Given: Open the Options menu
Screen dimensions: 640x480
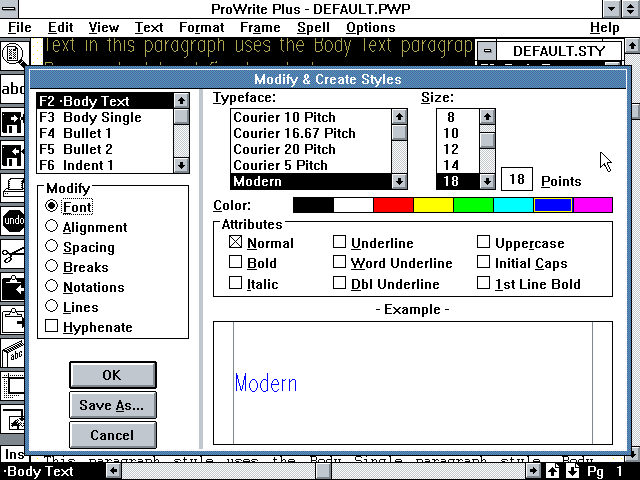Looking at the screenshot, I should pyautogui.click(x=371, y=27).
